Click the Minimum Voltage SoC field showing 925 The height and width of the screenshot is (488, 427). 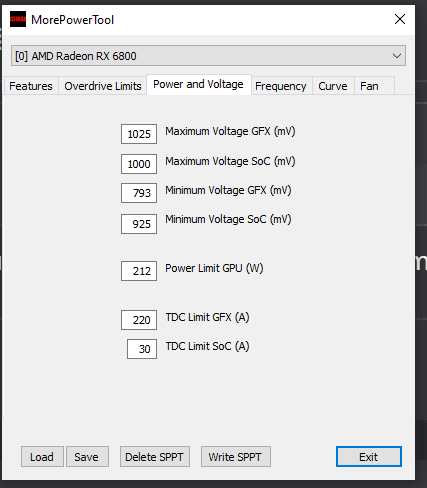(x=139, y=224)
